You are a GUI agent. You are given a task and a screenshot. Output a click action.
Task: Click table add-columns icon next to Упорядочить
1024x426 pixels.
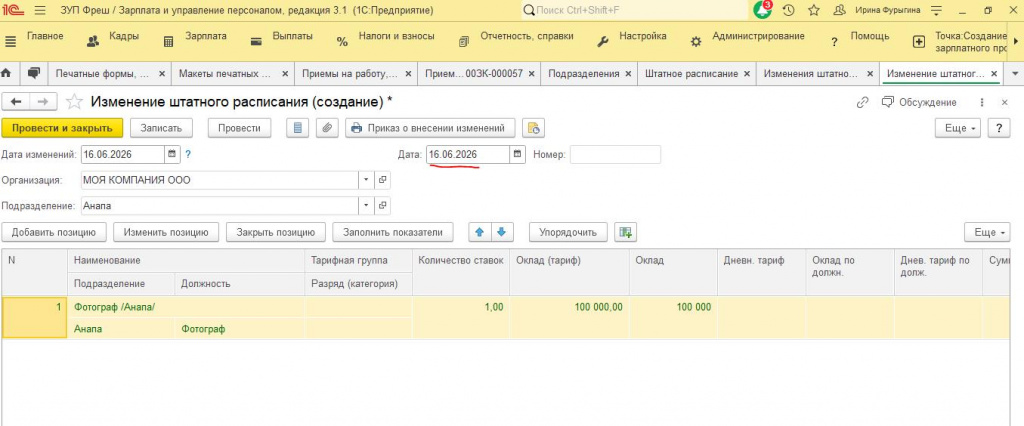pos(626,232)
